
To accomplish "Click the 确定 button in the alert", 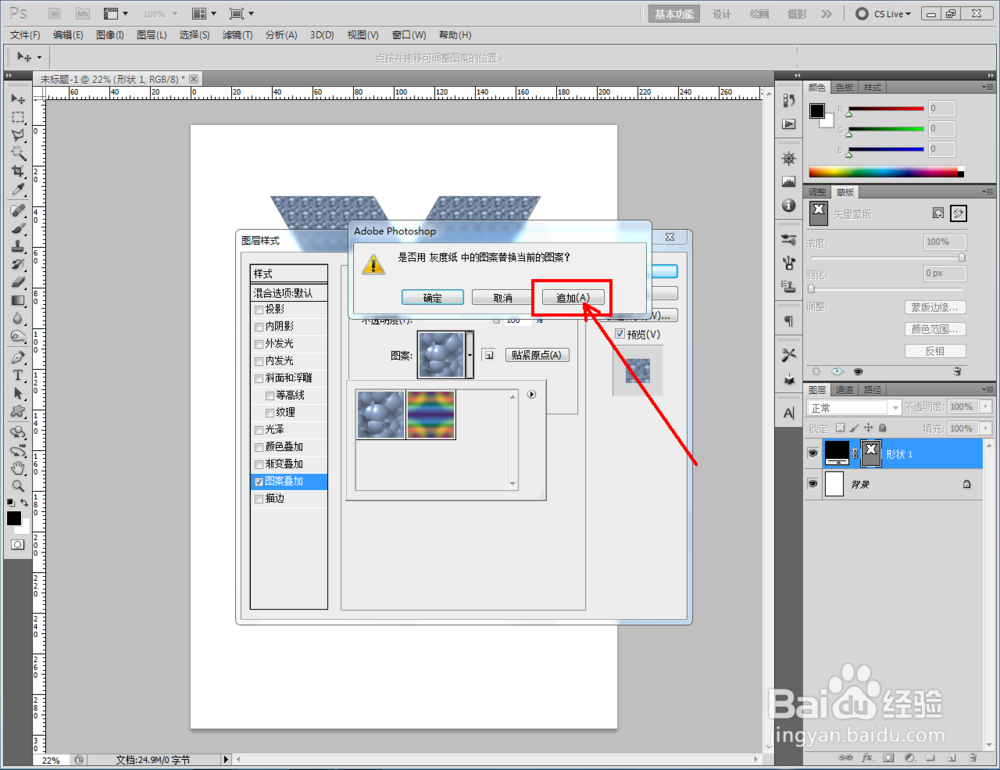I will pyautogui.click(x=432, y=297).
